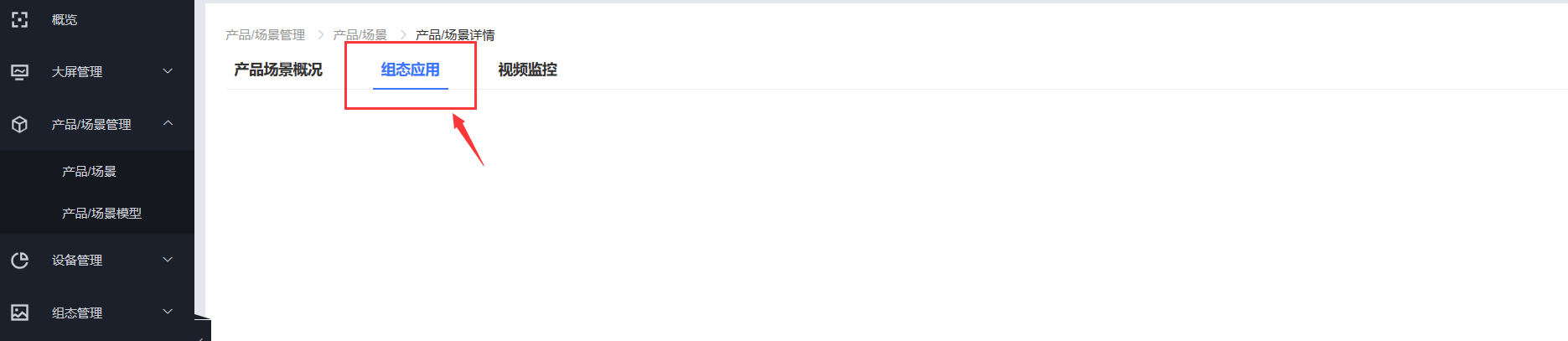Viewport: 1568px width, 341px height.
Task: Click the 产品/场景管理 breadcrumb link
Action: [265, 35]
